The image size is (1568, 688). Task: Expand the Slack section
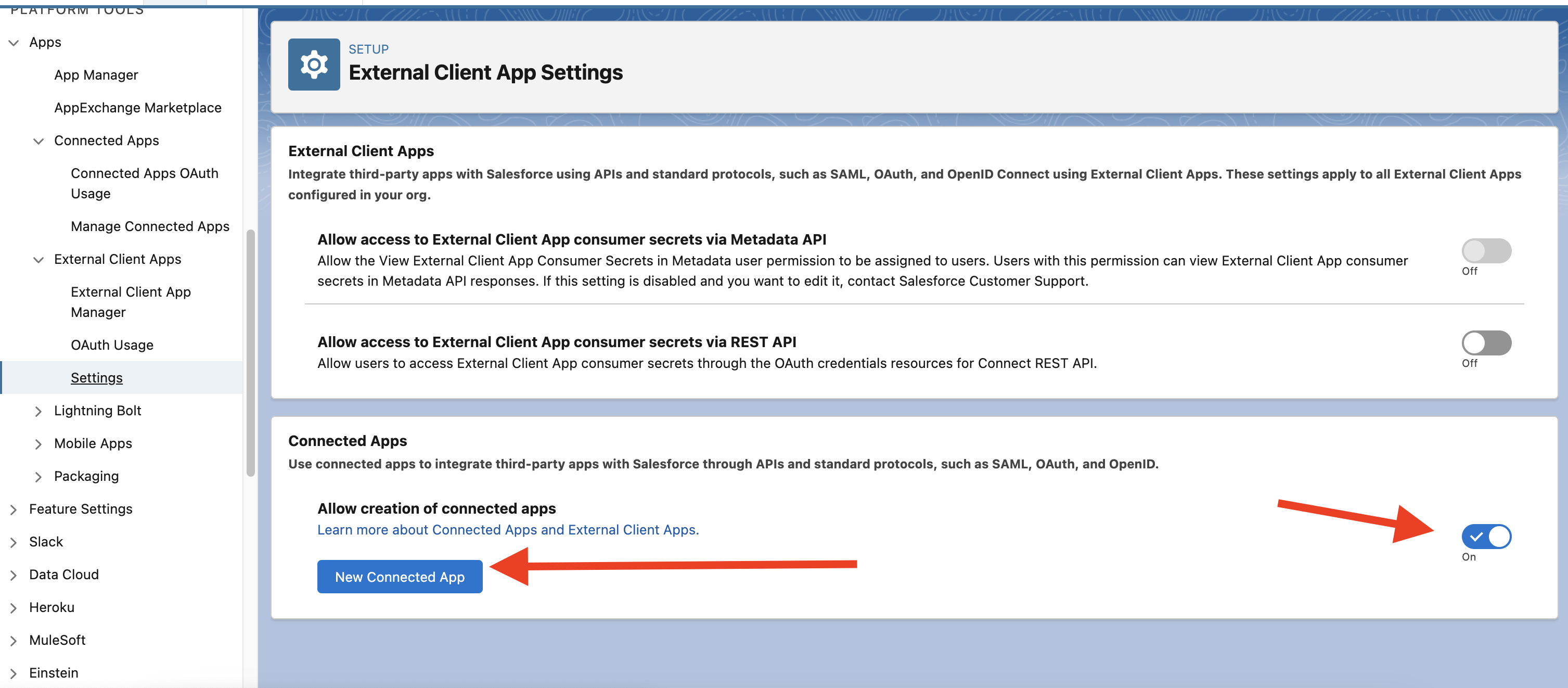(x=14, y=542)
